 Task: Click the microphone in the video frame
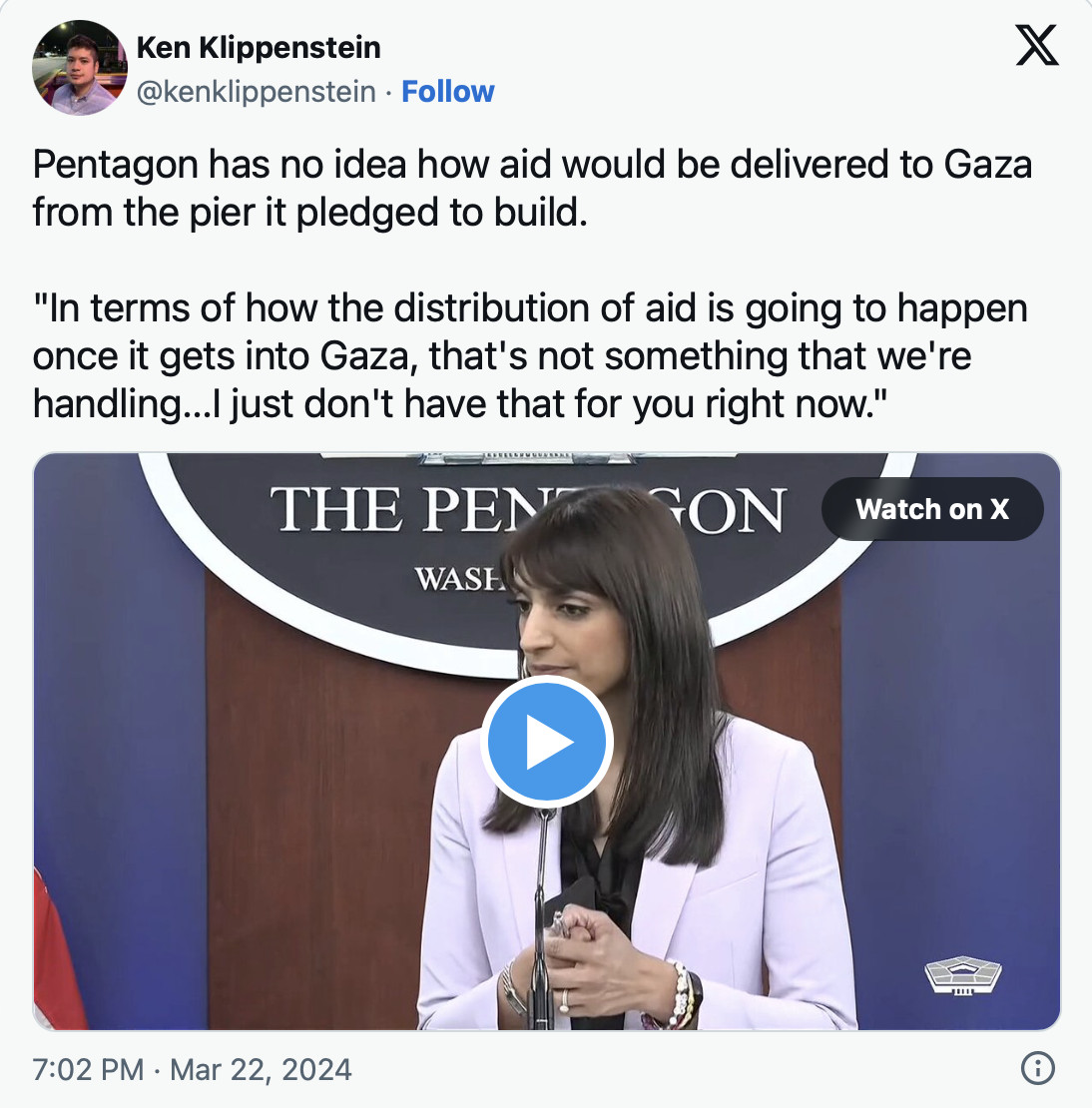(544, 898)
